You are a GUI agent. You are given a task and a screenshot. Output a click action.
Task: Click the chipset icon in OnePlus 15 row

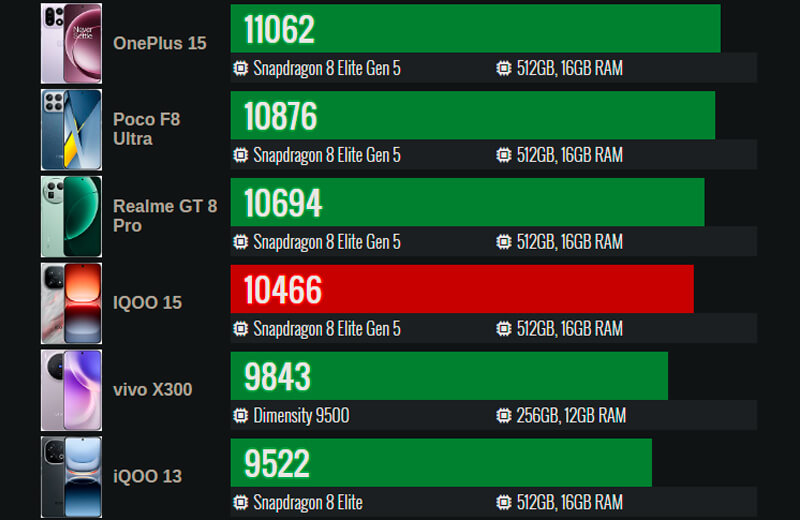[x=240, y=69]
